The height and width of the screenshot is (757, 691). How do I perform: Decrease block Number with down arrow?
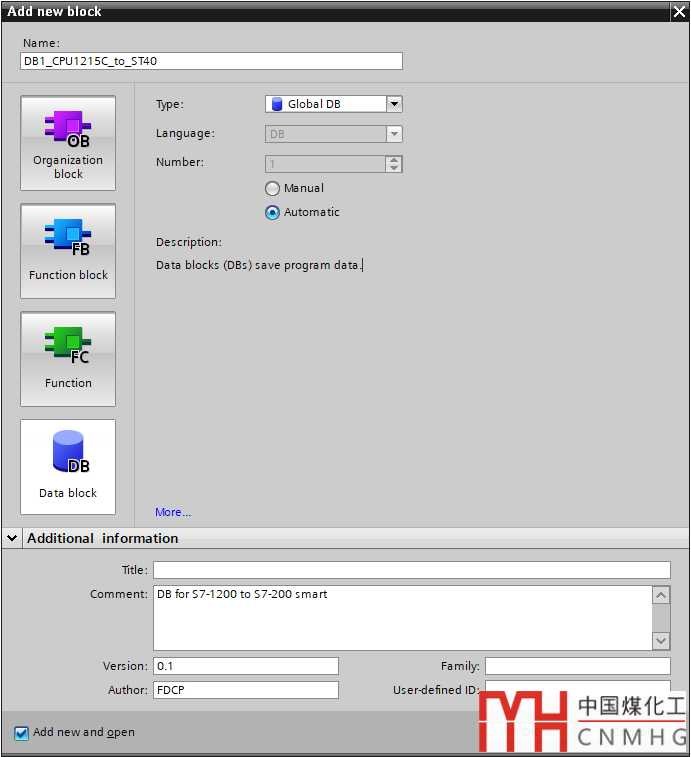(x=394, y=168)
